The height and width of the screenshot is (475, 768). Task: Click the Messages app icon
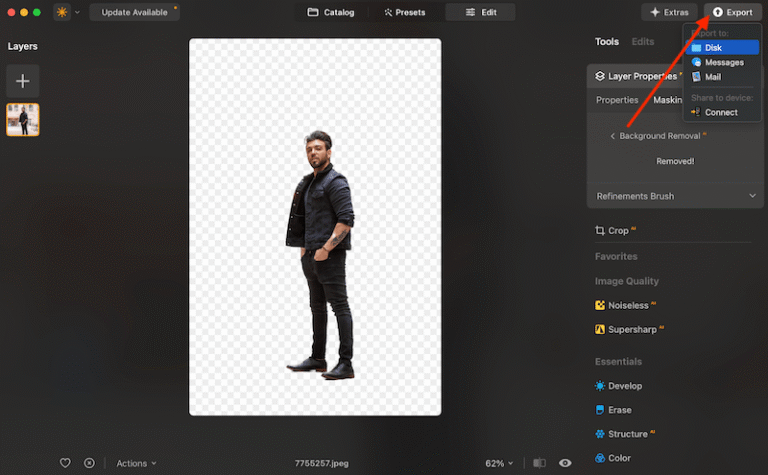(x=696, y=62)
